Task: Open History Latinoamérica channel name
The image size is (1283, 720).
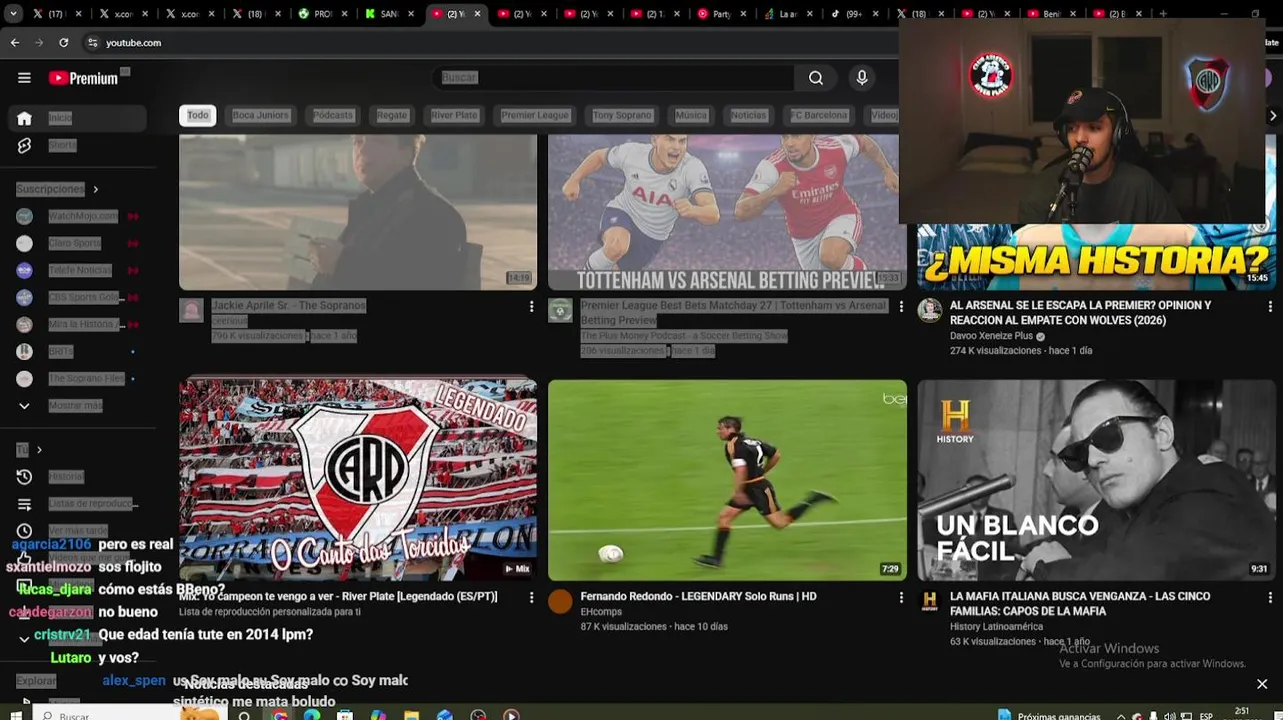Action: 996,626
